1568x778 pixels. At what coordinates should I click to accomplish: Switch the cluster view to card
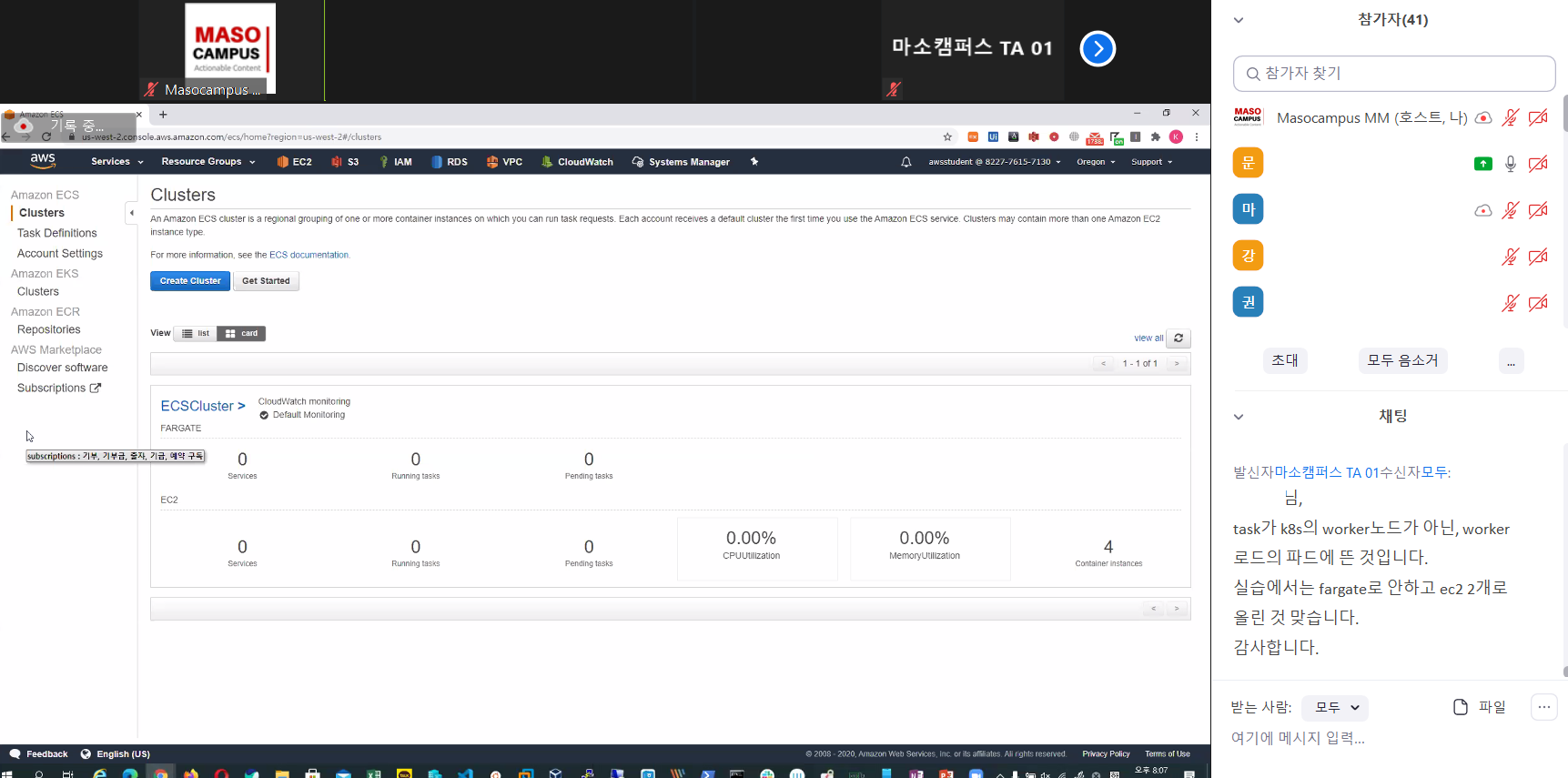tap(241, 334)
